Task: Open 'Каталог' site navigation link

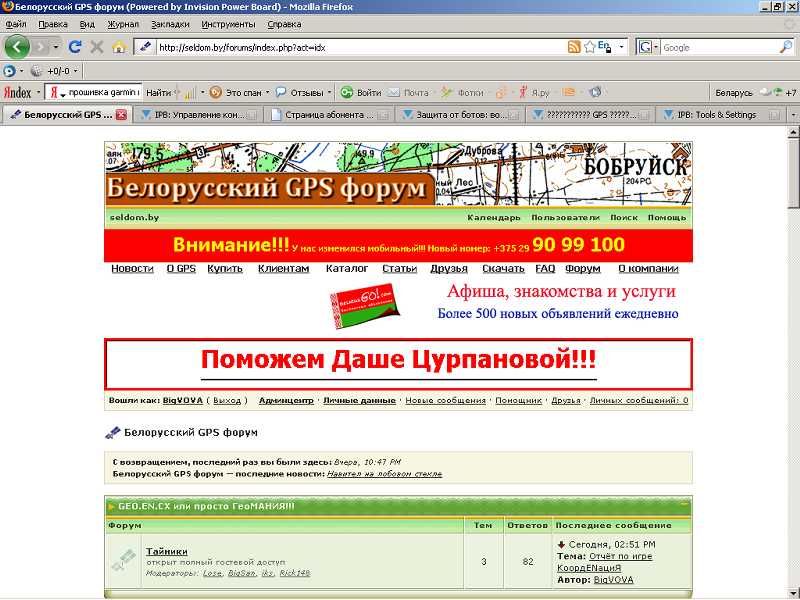Action: 347,268
